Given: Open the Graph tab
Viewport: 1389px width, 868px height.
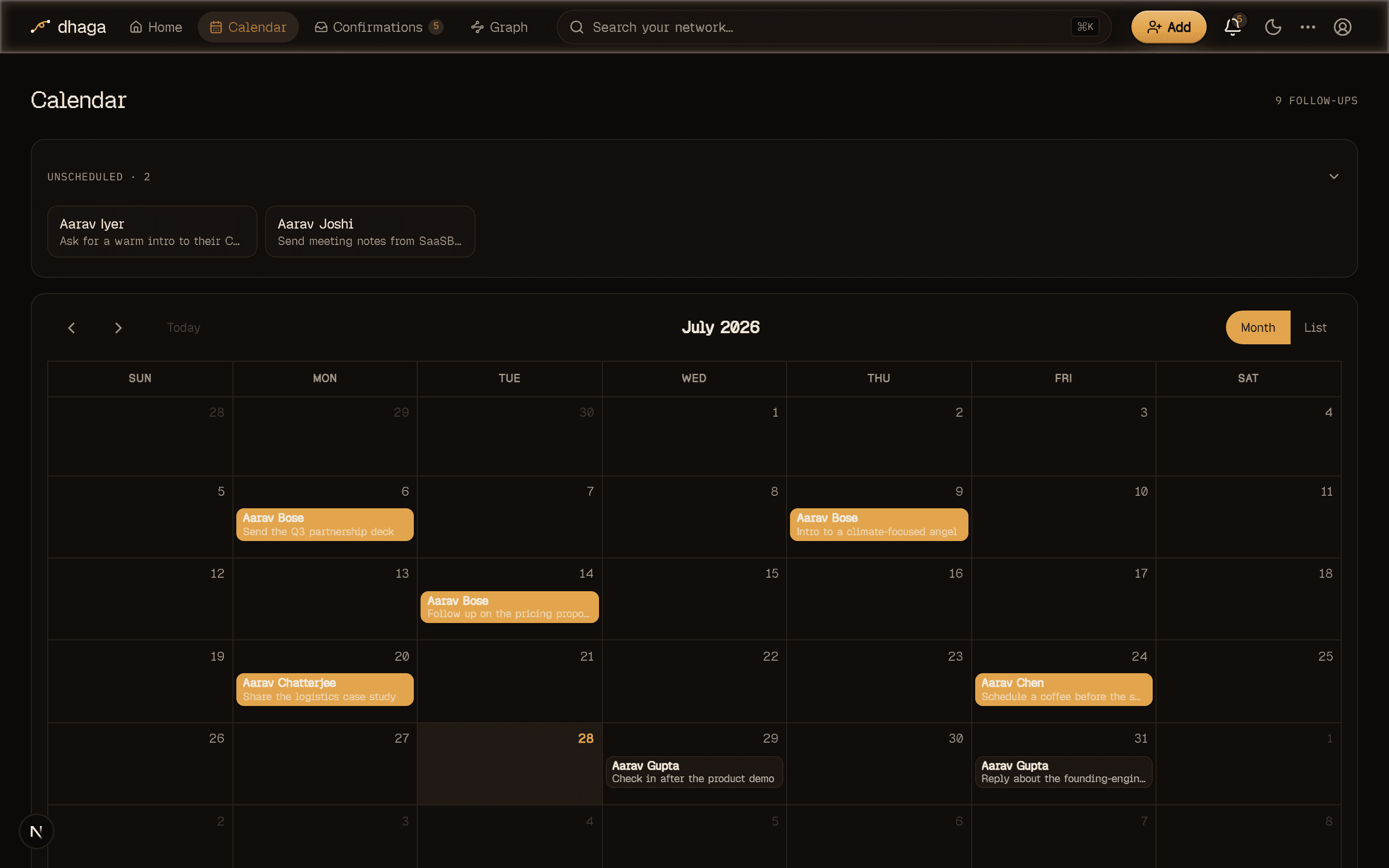Looking at the screenshot, I should (x=499, y=27).
